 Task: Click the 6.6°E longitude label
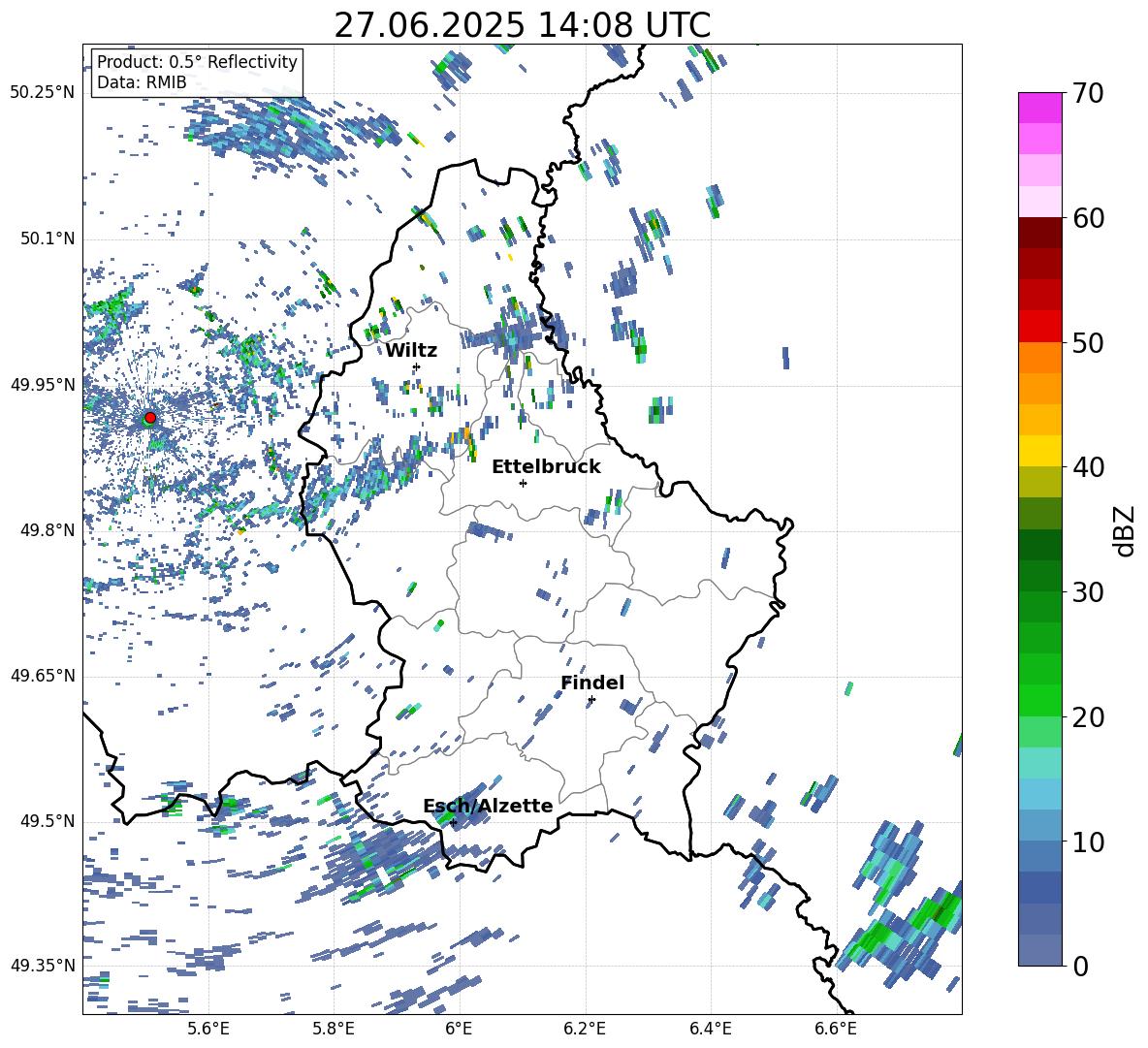(836, 1029)
